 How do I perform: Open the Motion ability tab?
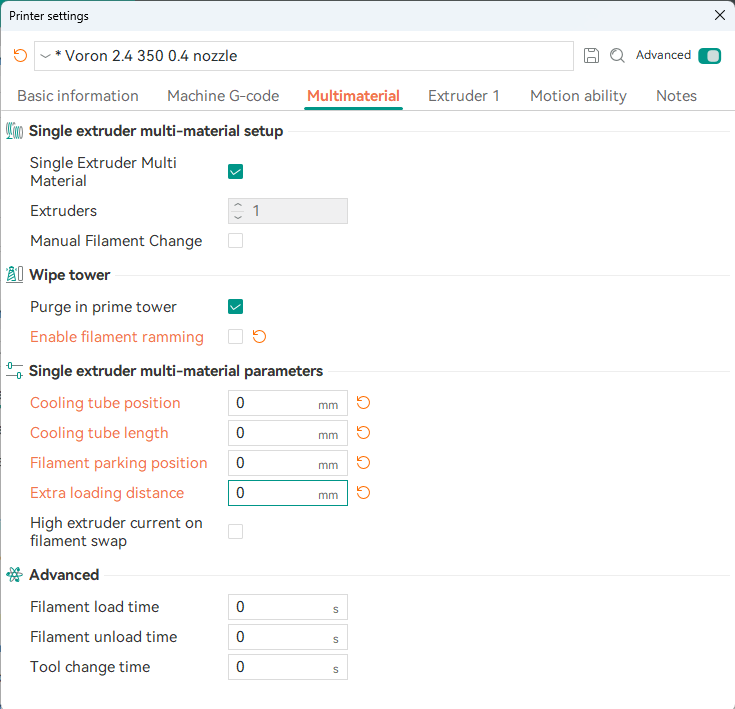pyautogui.click(x=578, y=96)
